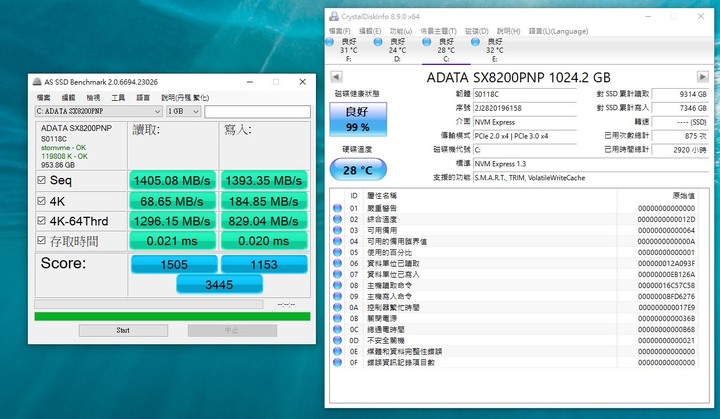Click the 屬性名稱 attribute name column header

point(382,196)
